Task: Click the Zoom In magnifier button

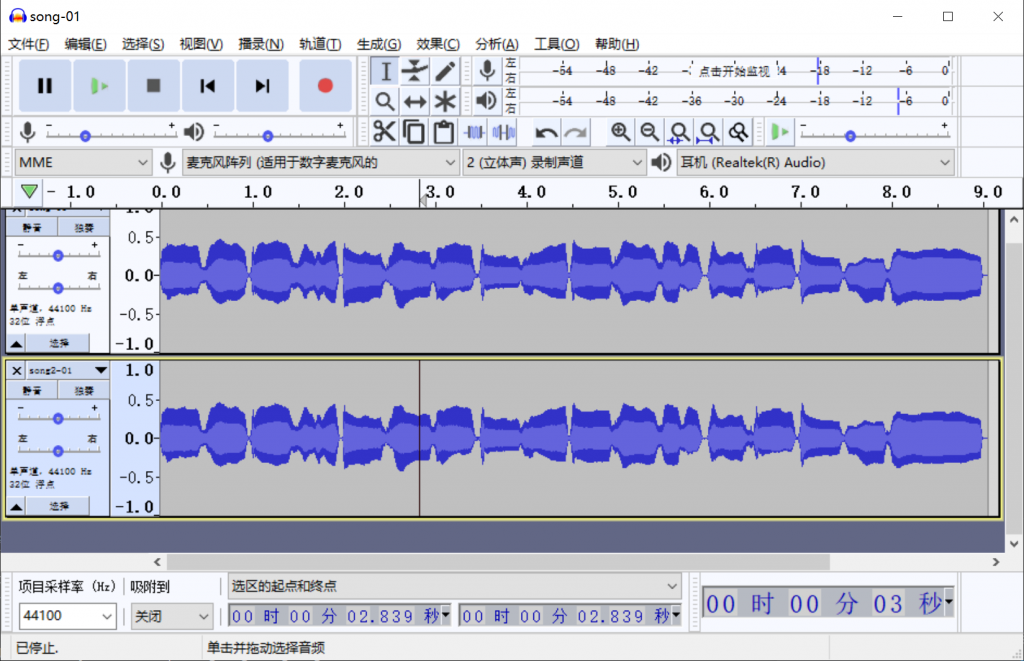Action: click(620, 132)
